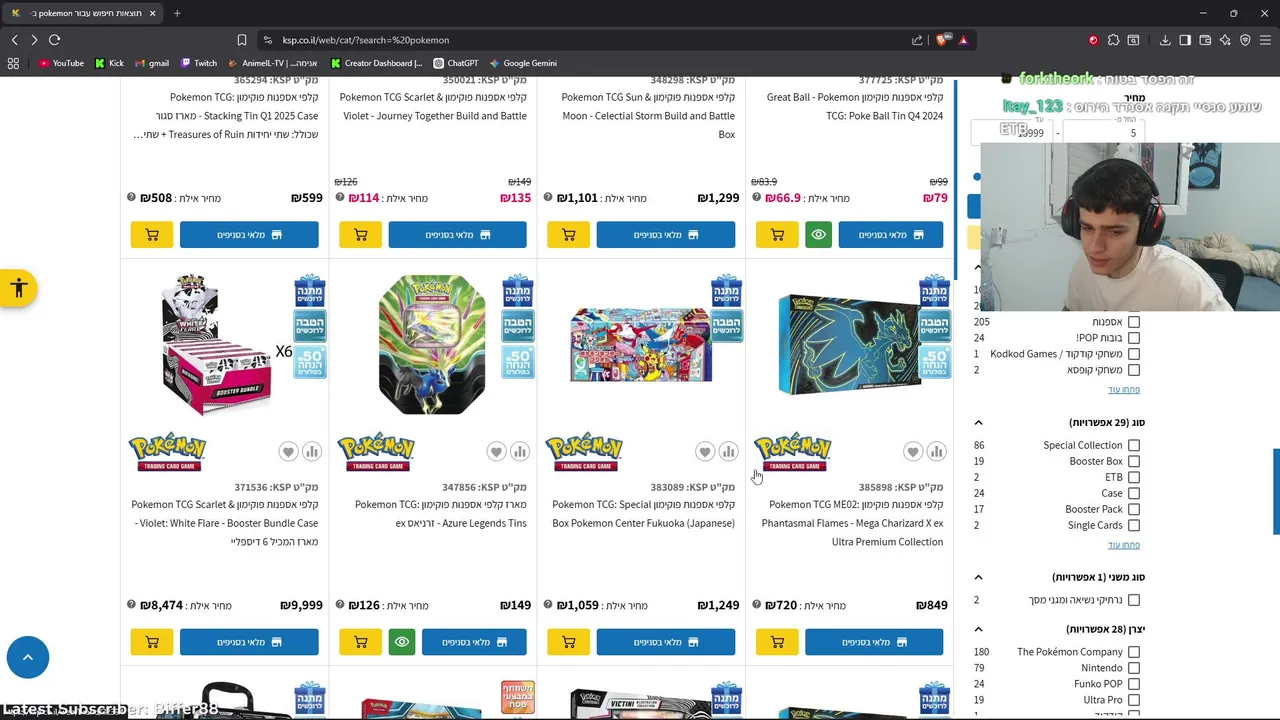The image size is (1280, 720).
Task: Open the Mega Charizard X ex product image
Action: tap(849, 345)
